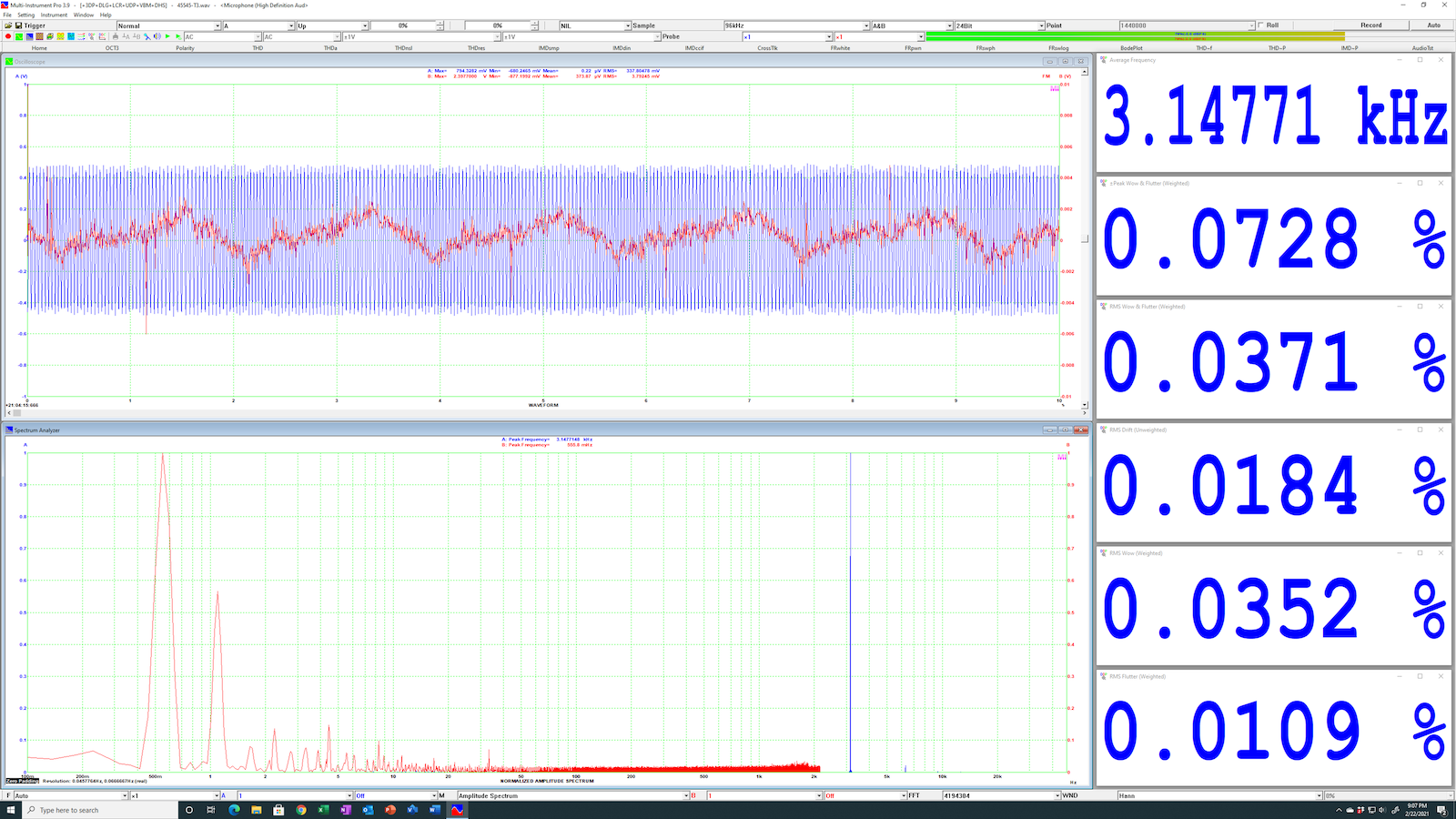Open the NIL trigger dropdown
This screenshot has width=1456, height=819.
tap(595, 25)
